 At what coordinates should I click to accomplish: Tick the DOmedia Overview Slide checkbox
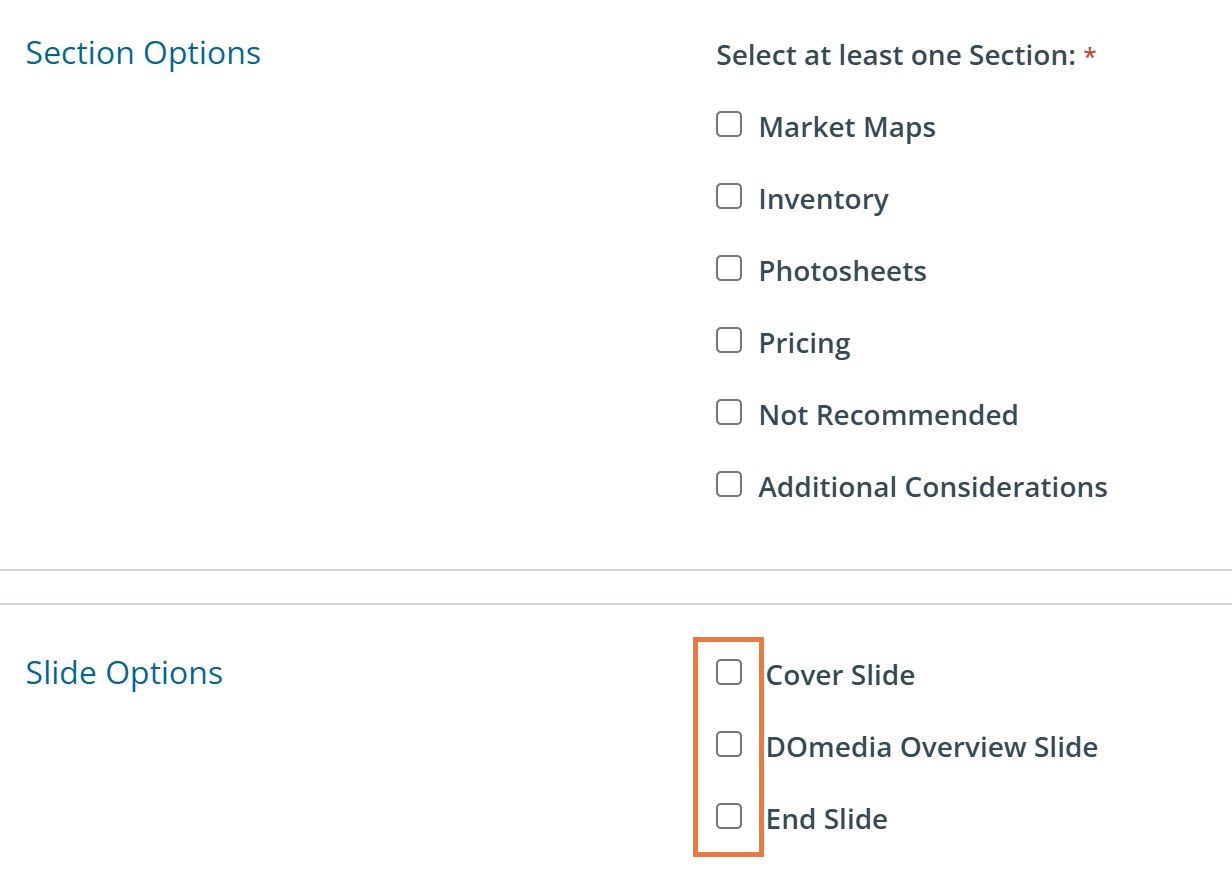(729, 745)
